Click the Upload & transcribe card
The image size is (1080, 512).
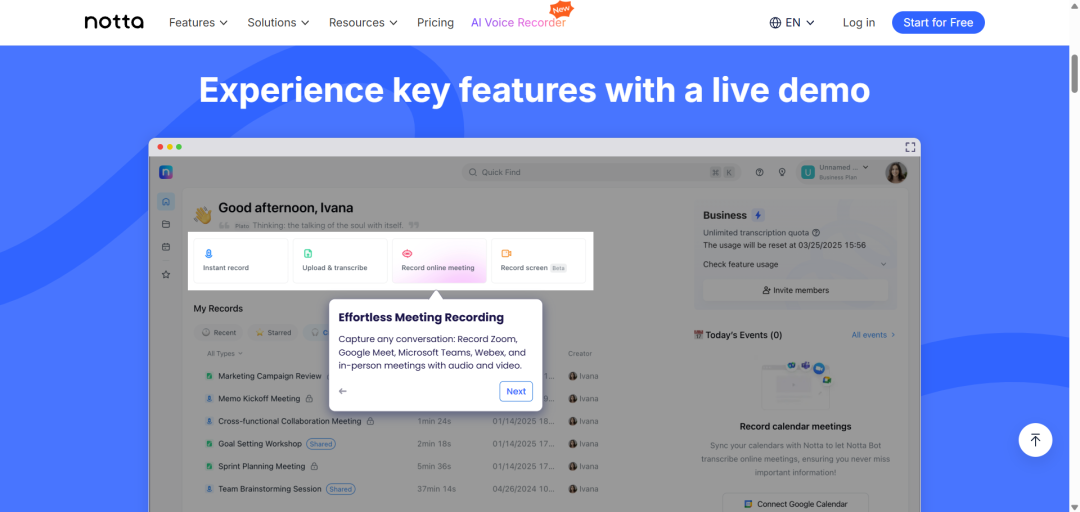click(x=340, y=260)
